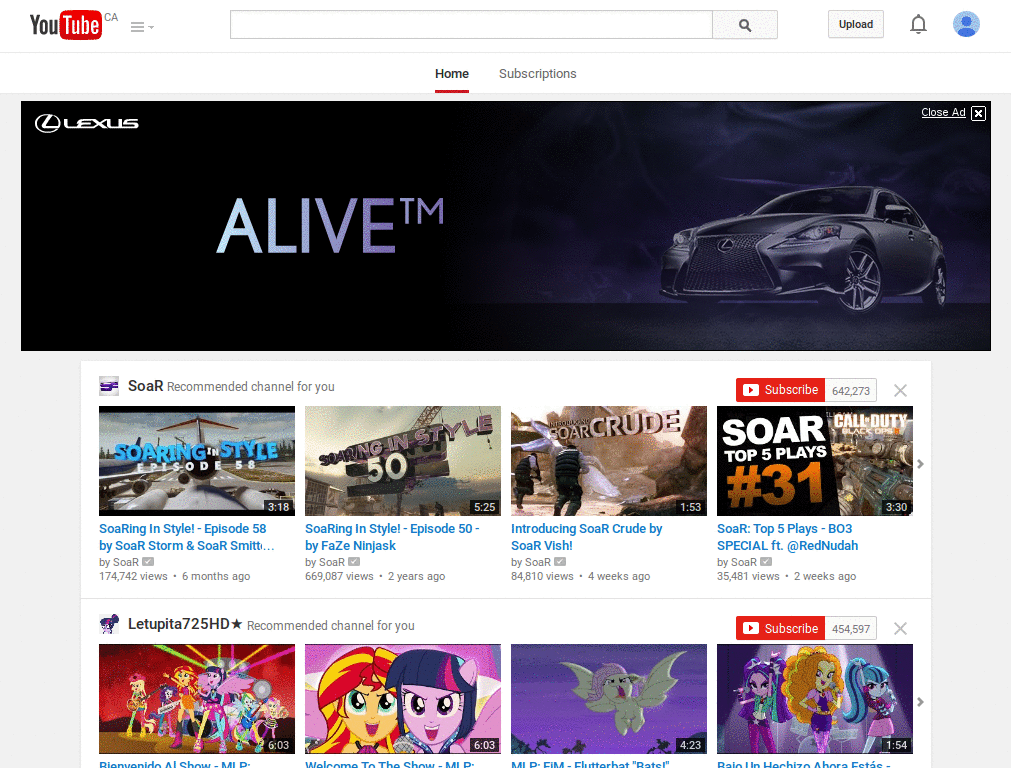This screenshot has height=768, width=1024.
Task: Open the SoaR Crude thumbnail
Action: (609, 461)
